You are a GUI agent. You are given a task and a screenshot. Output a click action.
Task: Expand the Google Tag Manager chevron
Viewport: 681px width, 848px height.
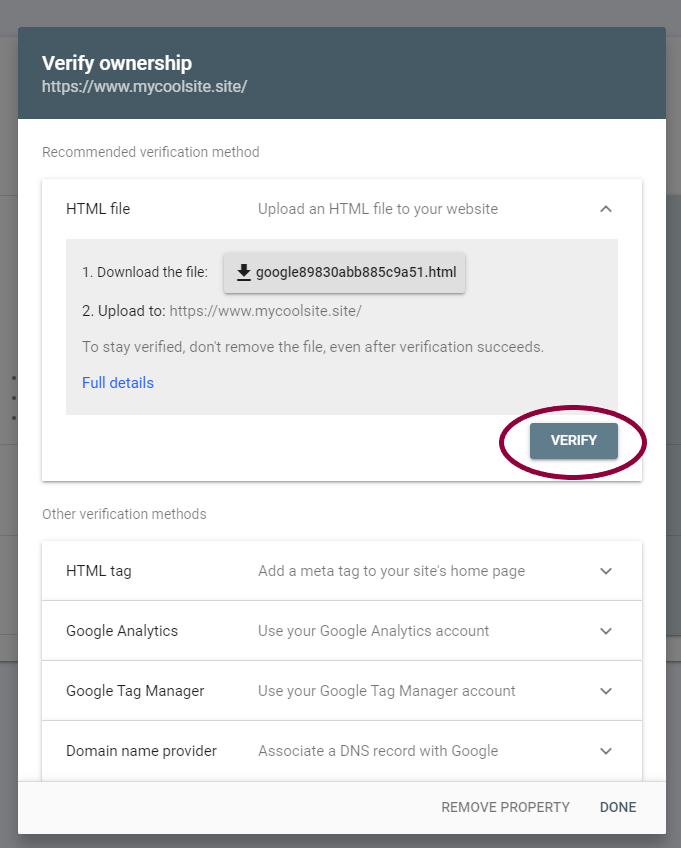point(606,691)
